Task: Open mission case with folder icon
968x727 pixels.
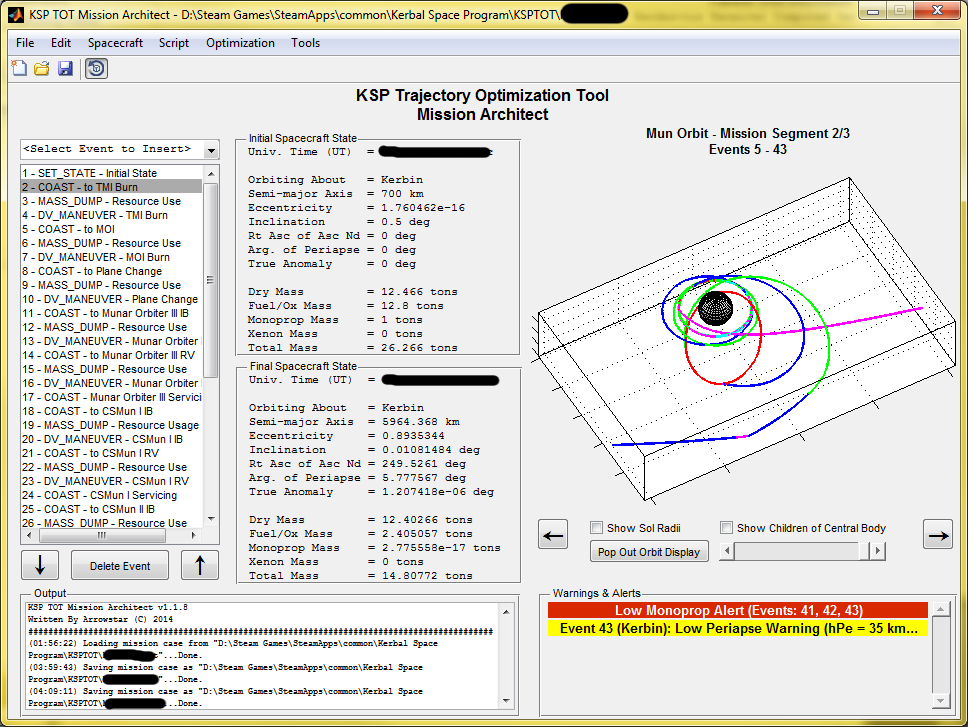Action: (x=42, y=68)
